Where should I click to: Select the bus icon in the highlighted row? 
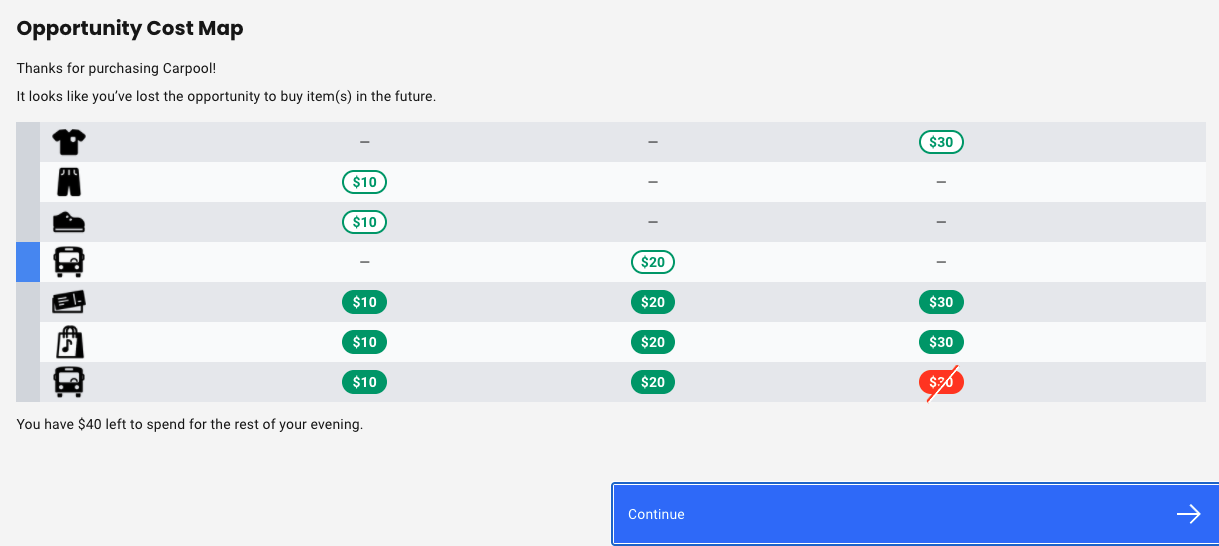(69, 262)
